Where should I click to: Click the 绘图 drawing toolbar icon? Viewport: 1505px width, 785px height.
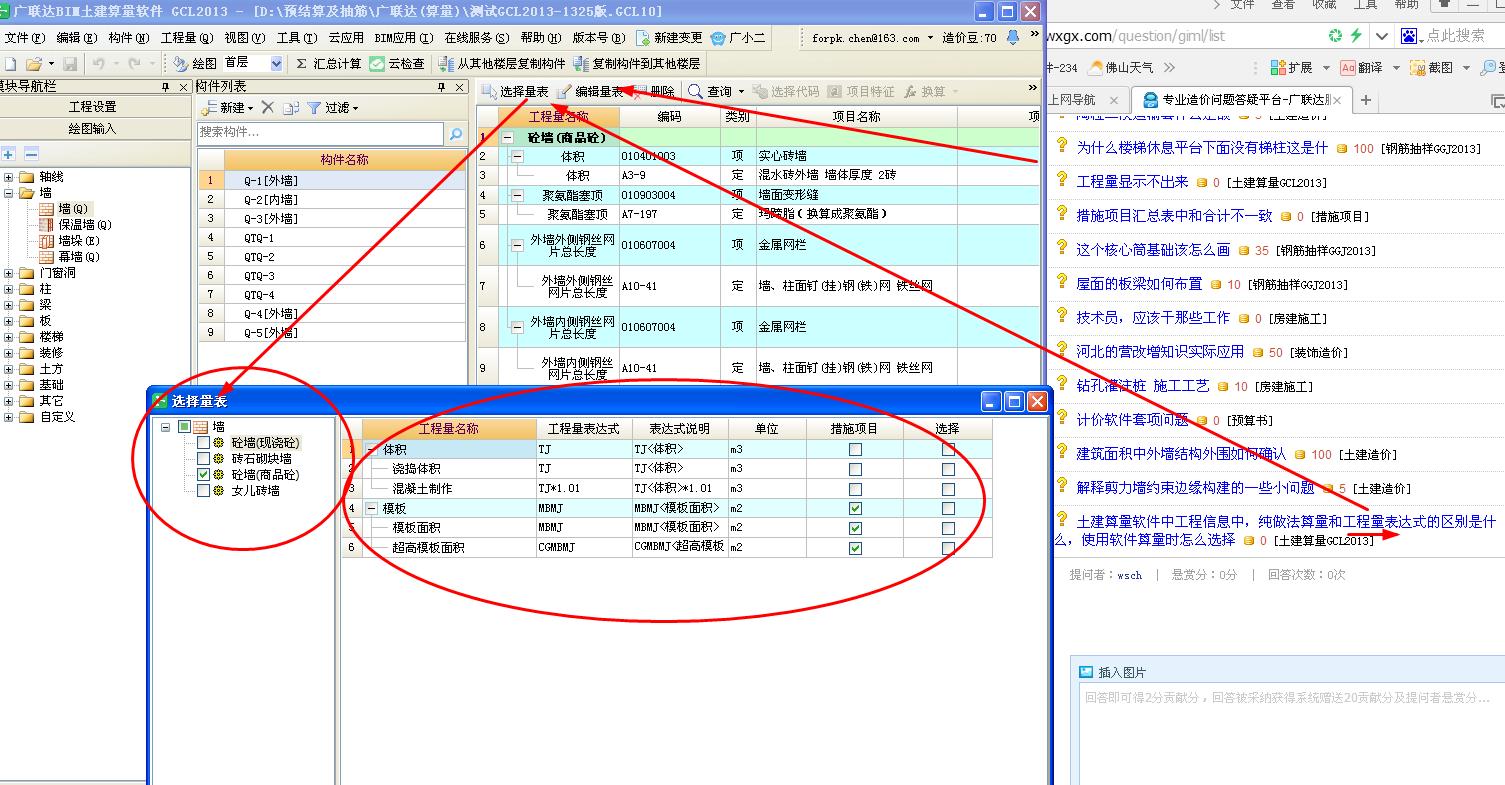pyautogui.click(x=180, y=63)
